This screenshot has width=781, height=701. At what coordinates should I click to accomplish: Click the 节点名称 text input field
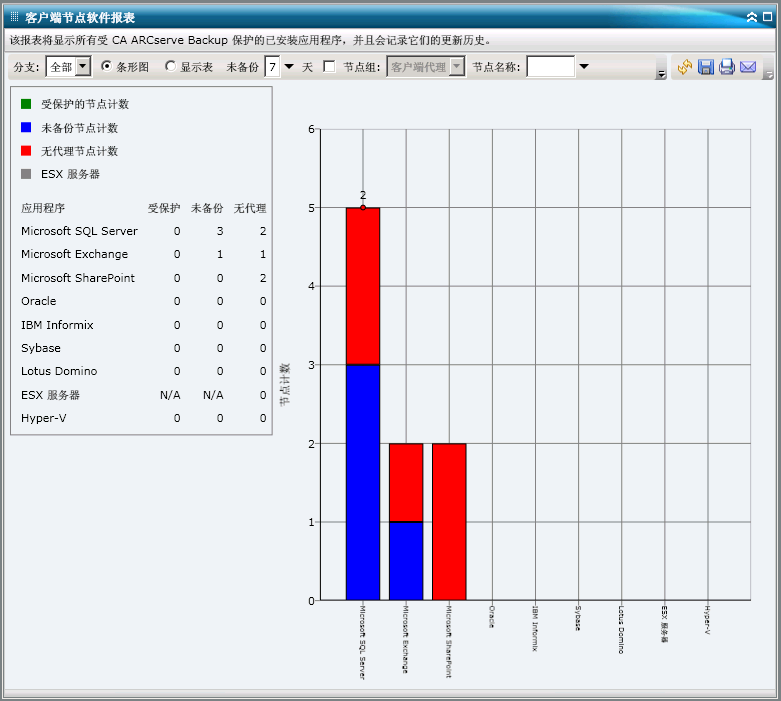click(x=550, y=67)
